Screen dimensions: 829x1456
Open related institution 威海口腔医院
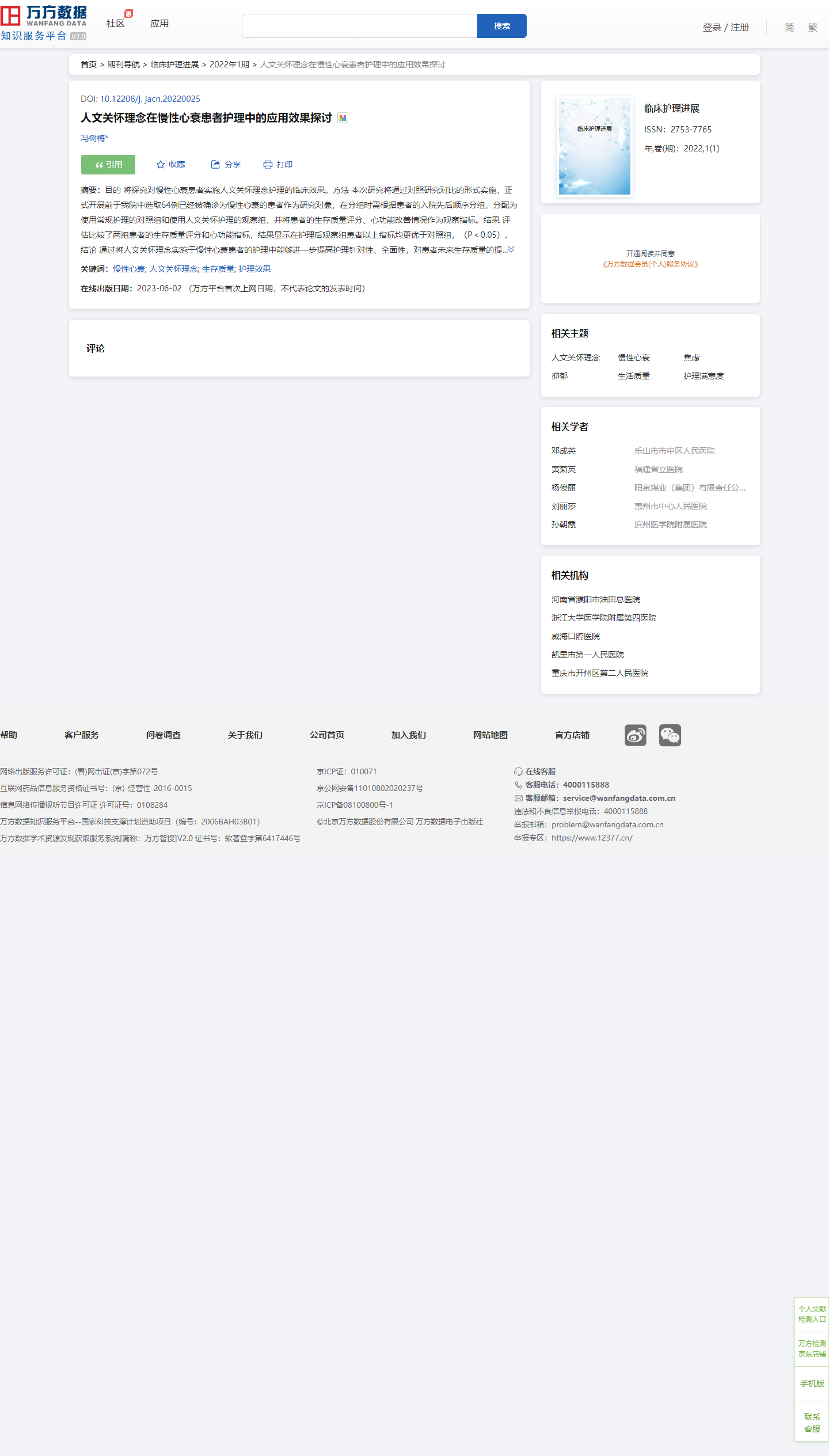point(576,636)
